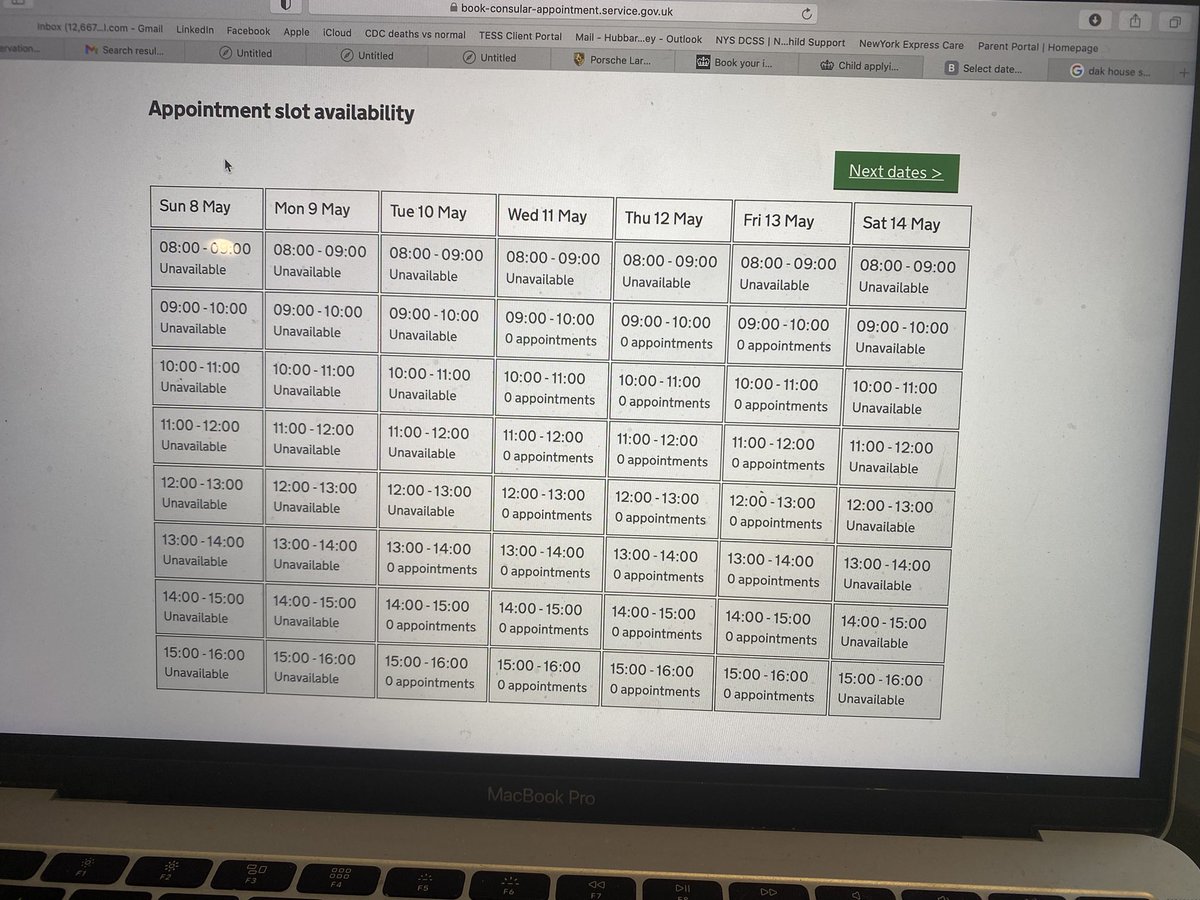Click Wed 11 May 08:00 - 09:00 unavailable cell

coord(554,269)
